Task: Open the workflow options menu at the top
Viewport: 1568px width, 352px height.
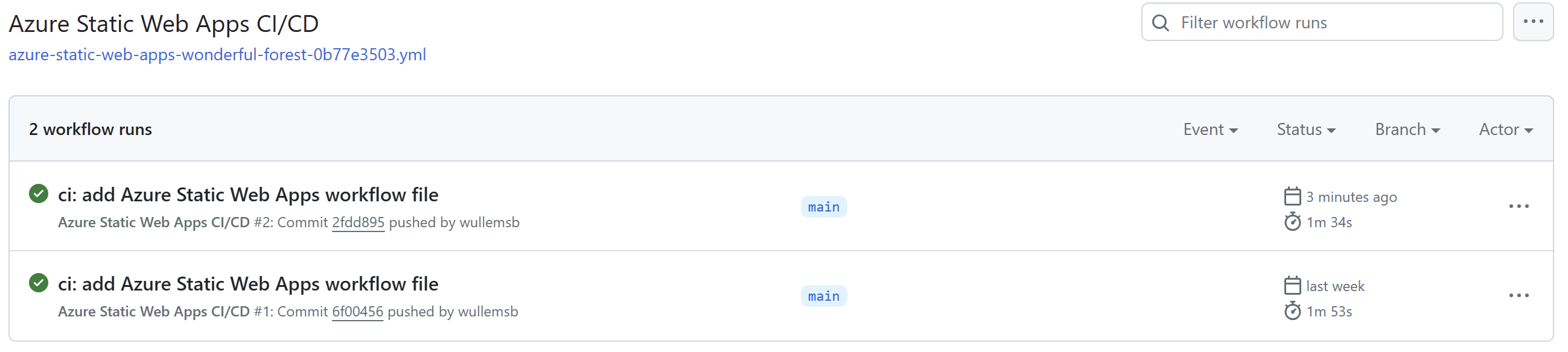Action: pyautogui.click(x=1533, y=22)
